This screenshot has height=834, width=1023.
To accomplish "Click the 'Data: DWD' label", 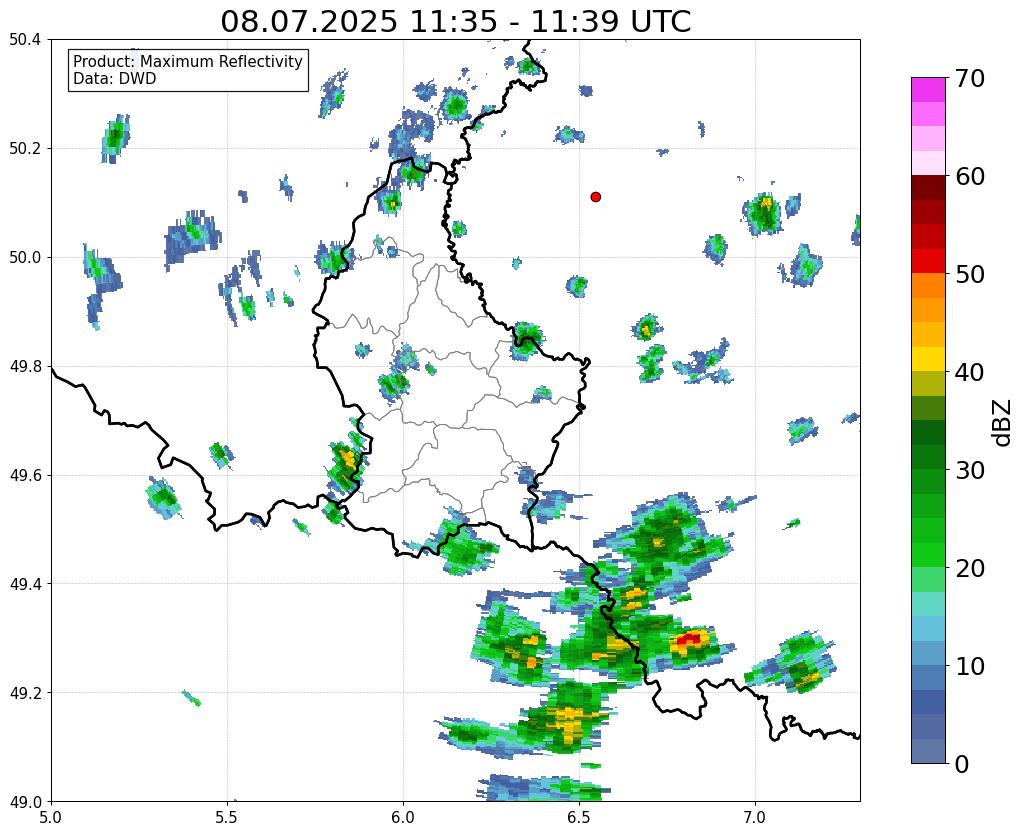I will click(115, 79).
